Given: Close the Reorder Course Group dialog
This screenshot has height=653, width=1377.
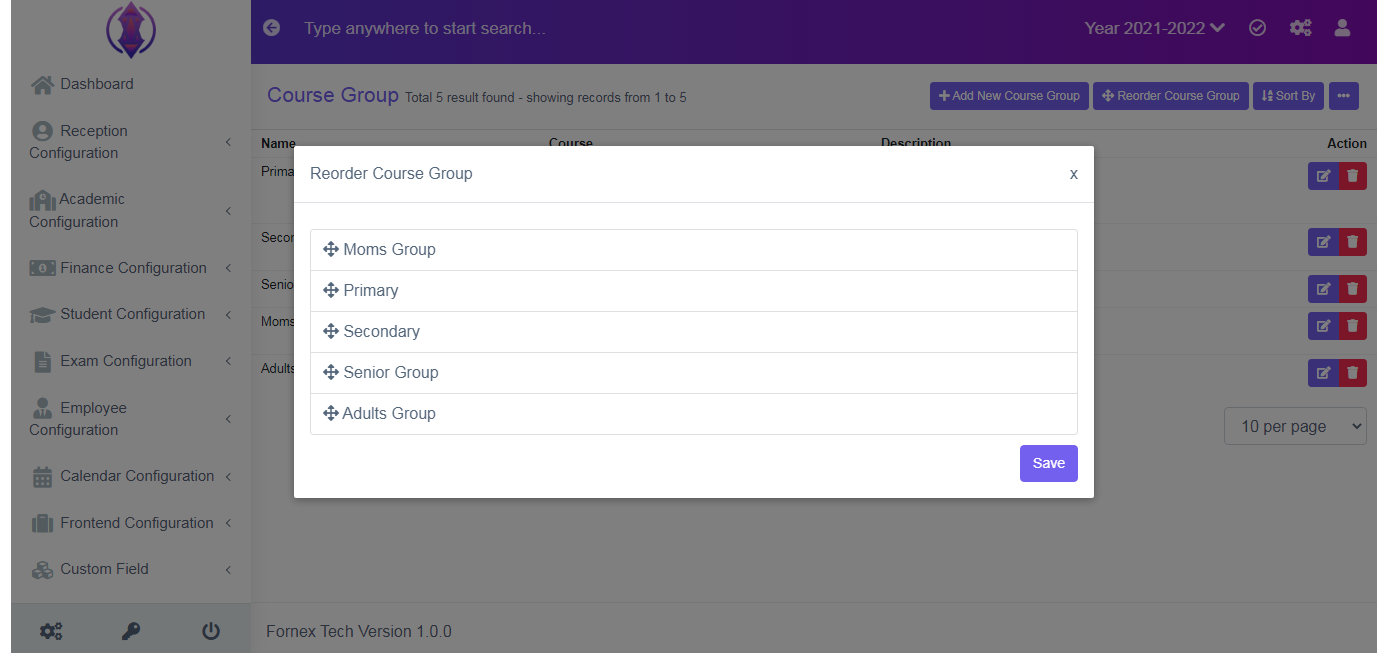Looking at the screenshot, I should [x=1074, y=174].
